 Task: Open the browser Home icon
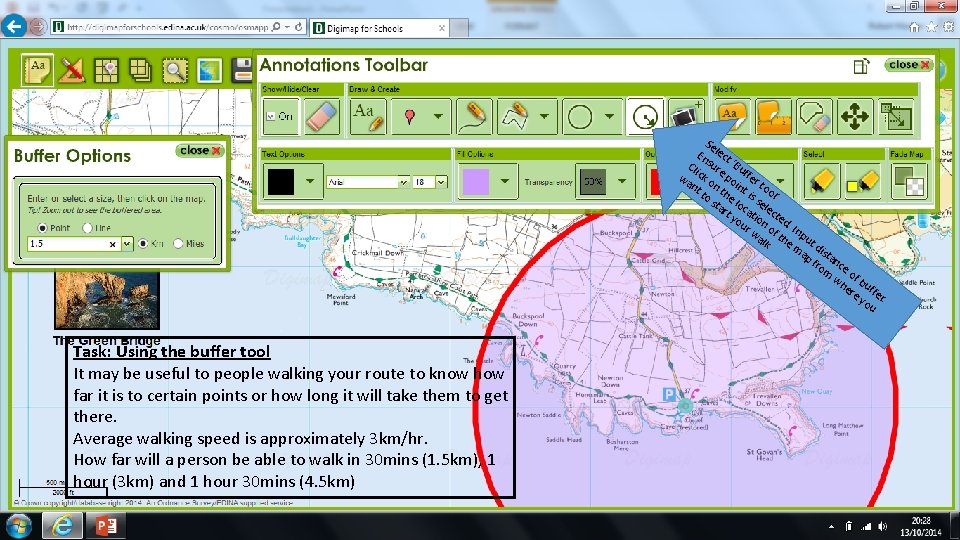(914, 27)
